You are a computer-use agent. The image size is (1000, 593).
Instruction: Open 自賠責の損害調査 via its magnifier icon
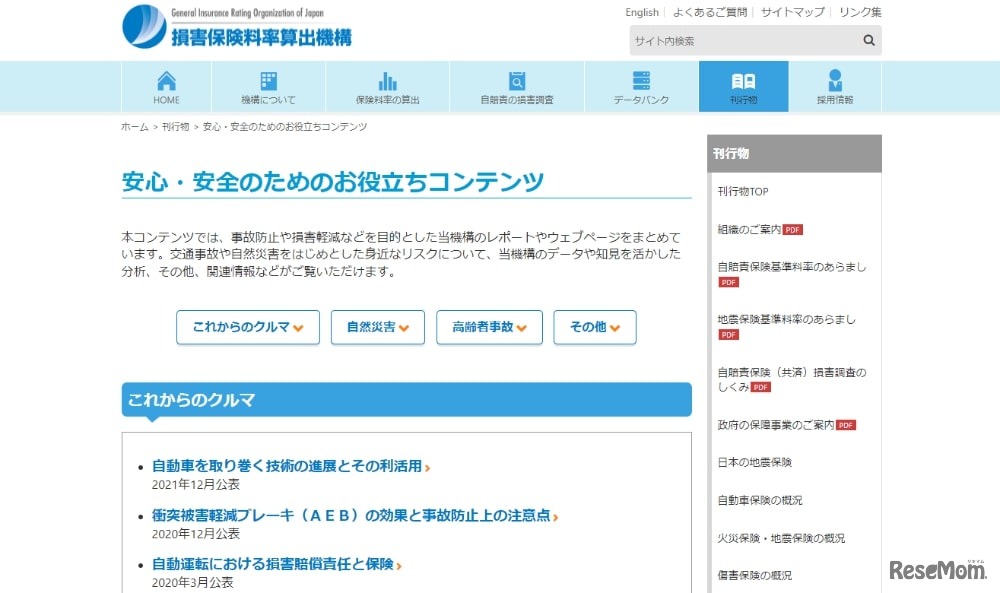pos(516,88)
